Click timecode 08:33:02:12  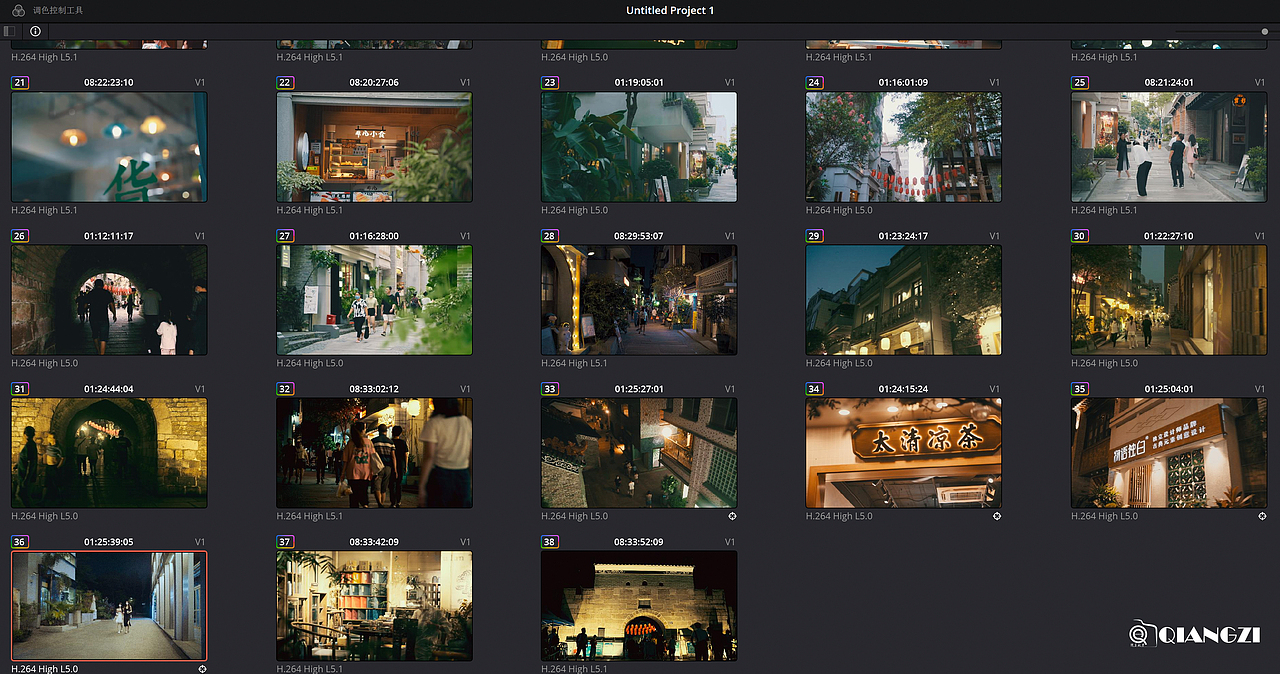(374, 389)
